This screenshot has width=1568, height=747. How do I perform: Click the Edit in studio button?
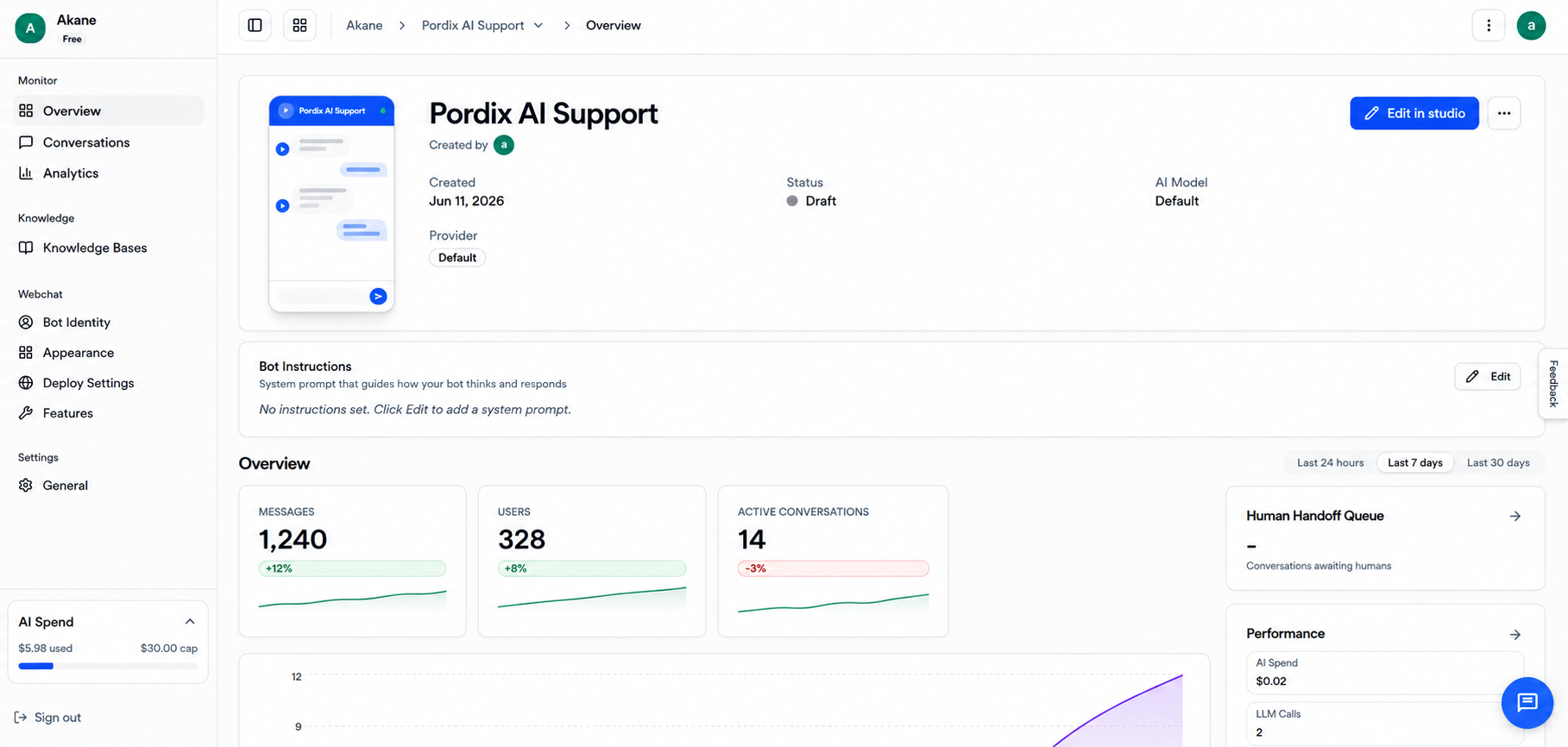(1414, 113)
